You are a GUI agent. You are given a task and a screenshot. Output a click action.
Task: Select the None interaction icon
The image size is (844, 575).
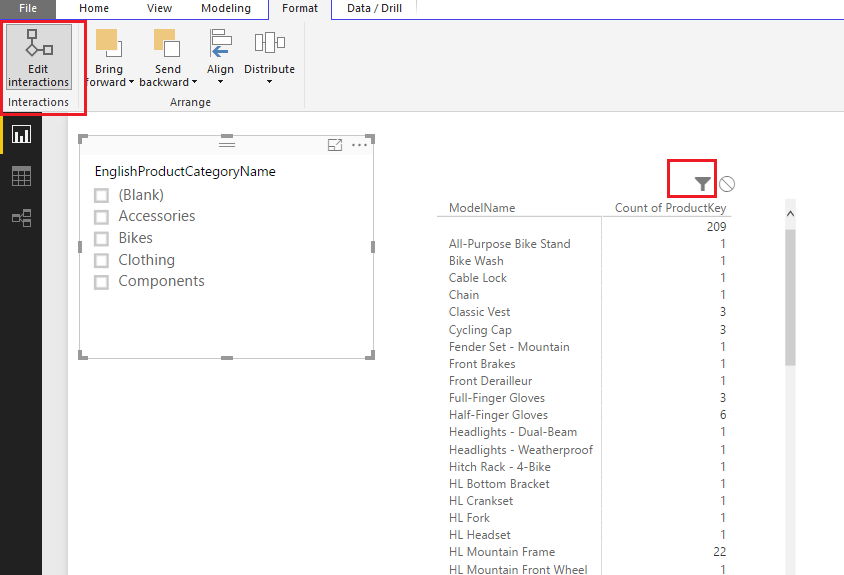pyautogui.click(x=727, y=184)
